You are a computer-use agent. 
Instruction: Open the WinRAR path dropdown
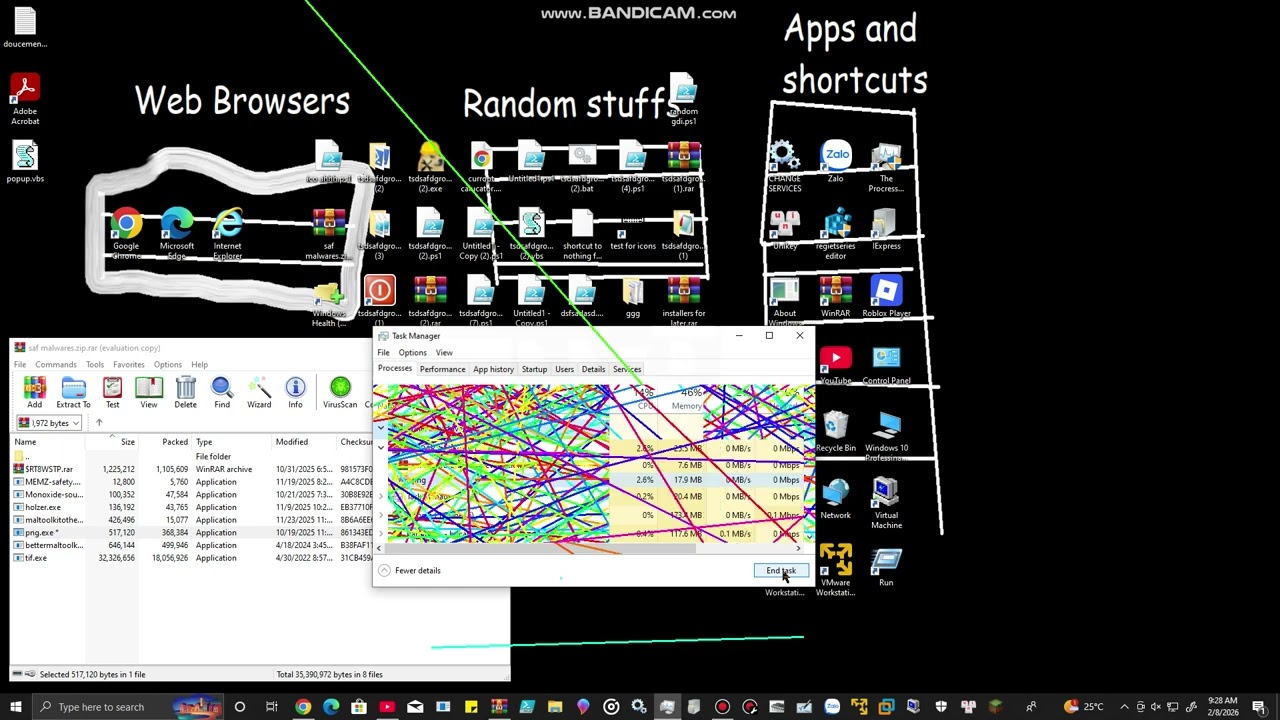[75, 423]
